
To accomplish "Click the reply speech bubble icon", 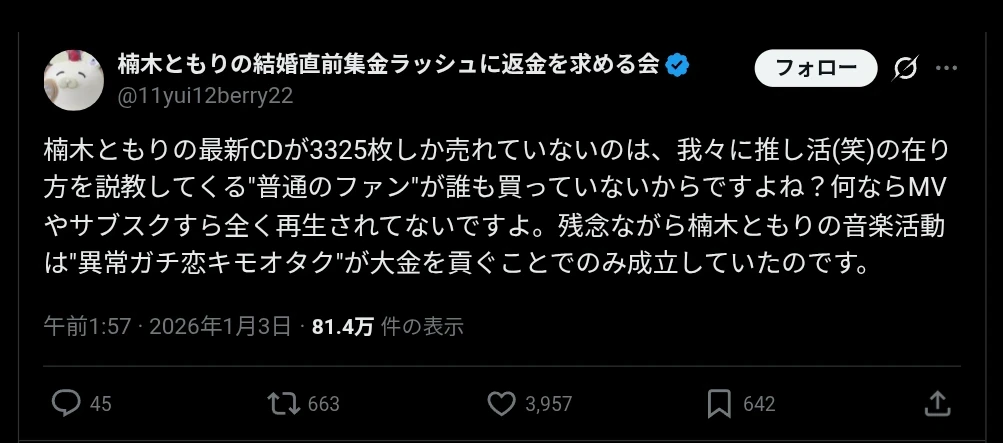I will tap(66, 403).
